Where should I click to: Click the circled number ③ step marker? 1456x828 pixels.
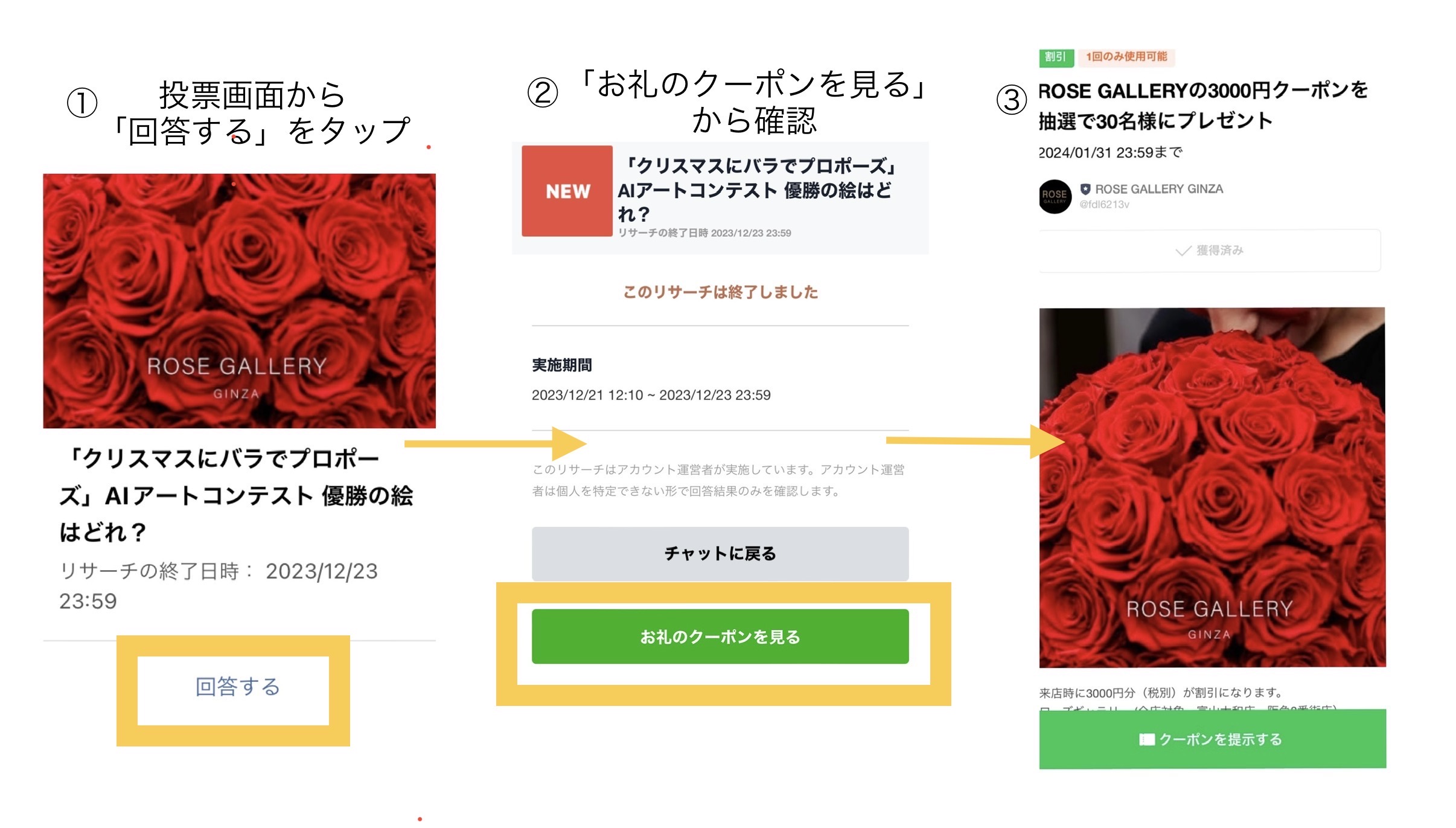(x=1012, y=100)
